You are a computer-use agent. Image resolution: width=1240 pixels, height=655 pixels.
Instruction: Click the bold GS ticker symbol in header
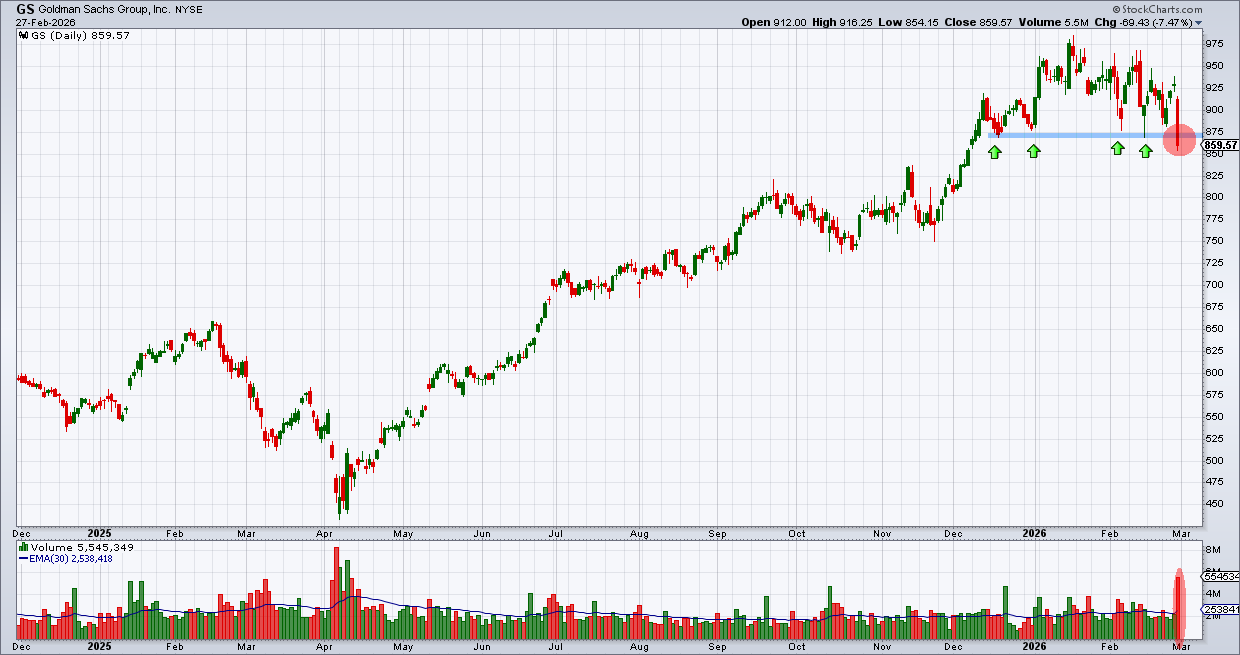tap(26, 8)
